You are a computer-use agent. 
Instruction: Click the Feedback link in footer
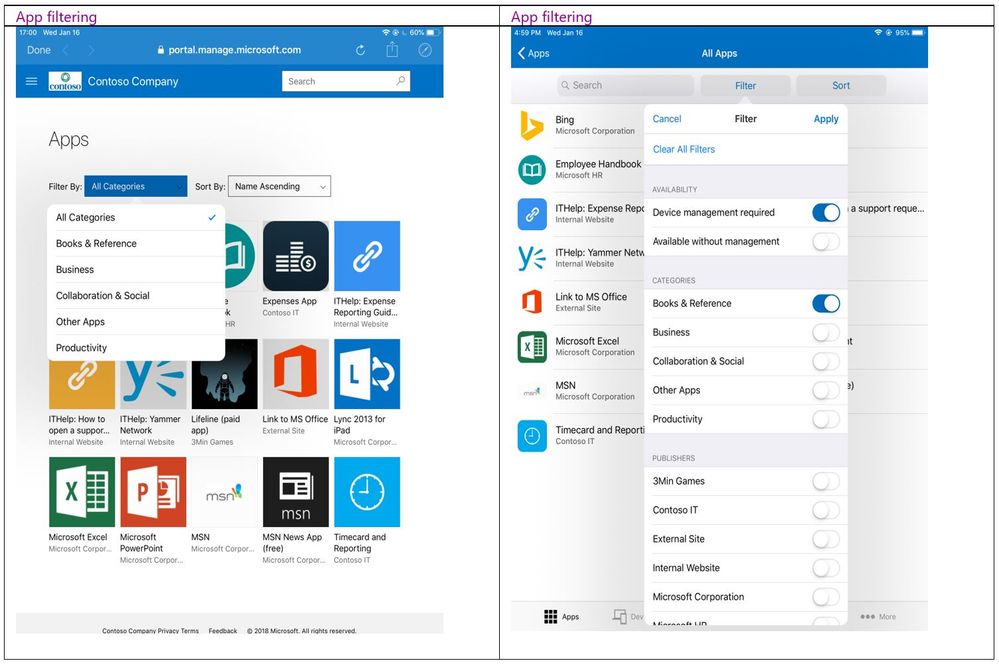click(223, 630)
